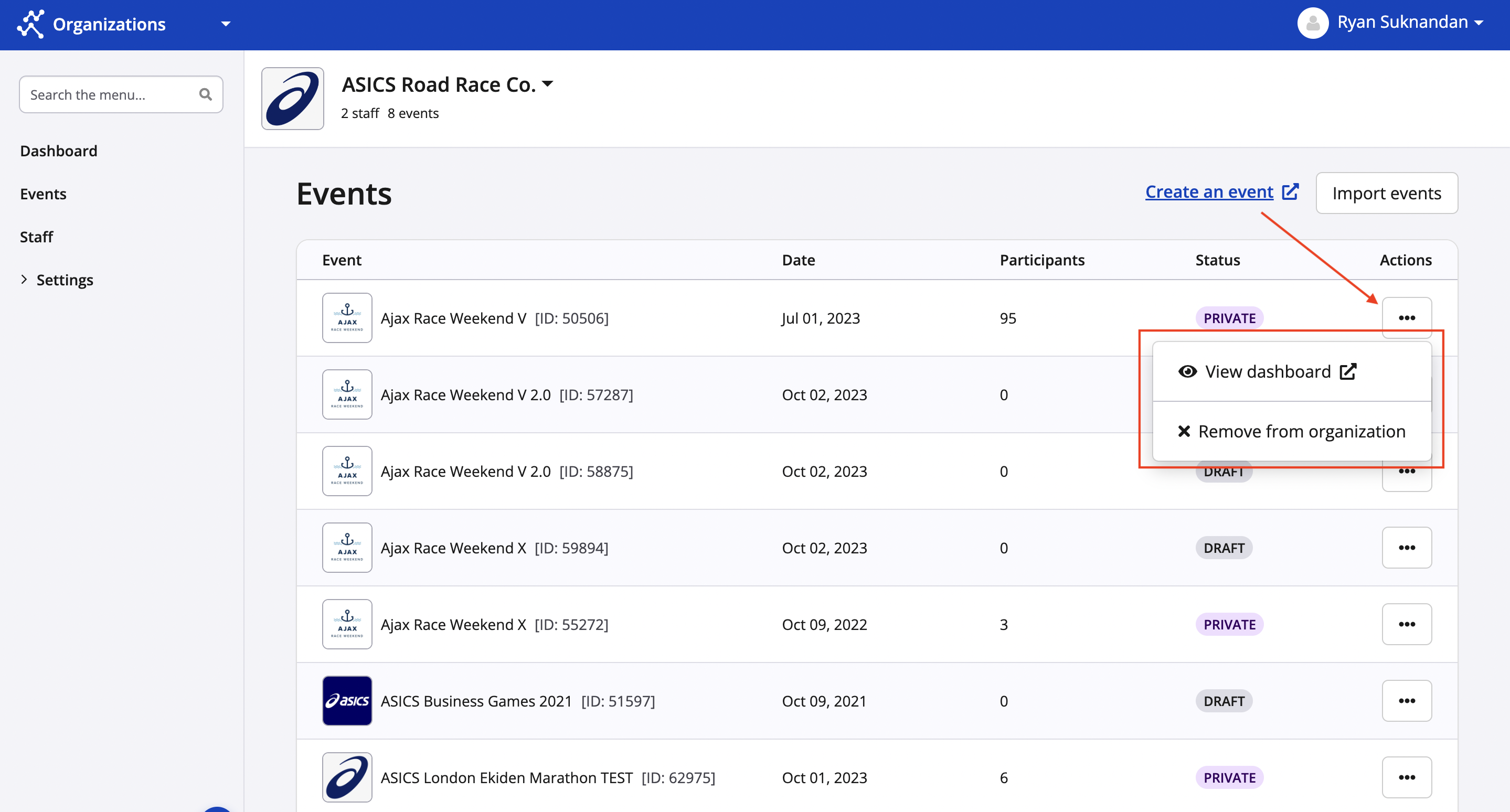Click the Organizations logo icon
The height and width of the screenshot is (812, 1510).
[30, 24]
